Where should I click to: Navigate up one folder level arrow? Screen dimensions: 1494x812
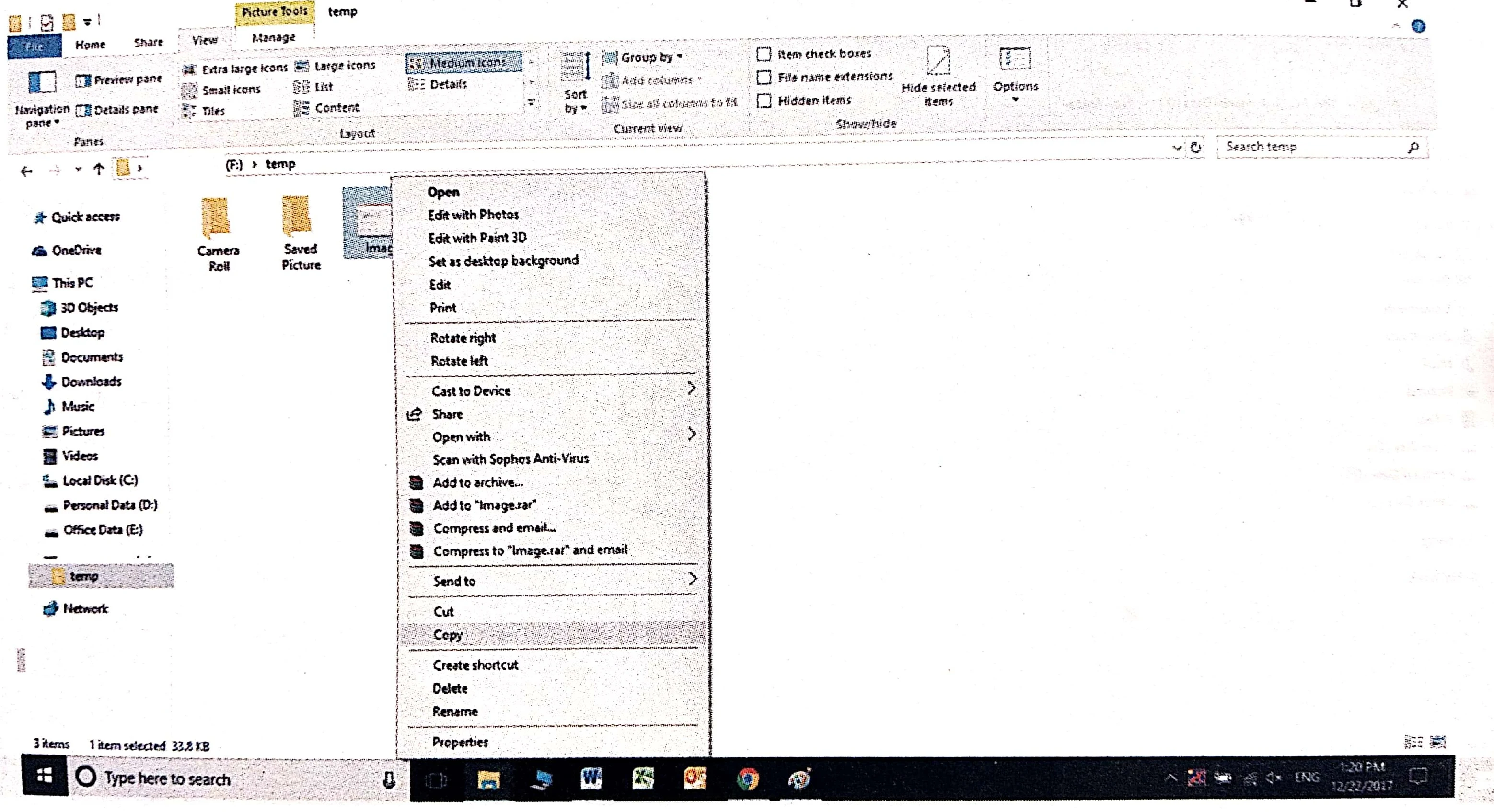[x=99, y=169]
